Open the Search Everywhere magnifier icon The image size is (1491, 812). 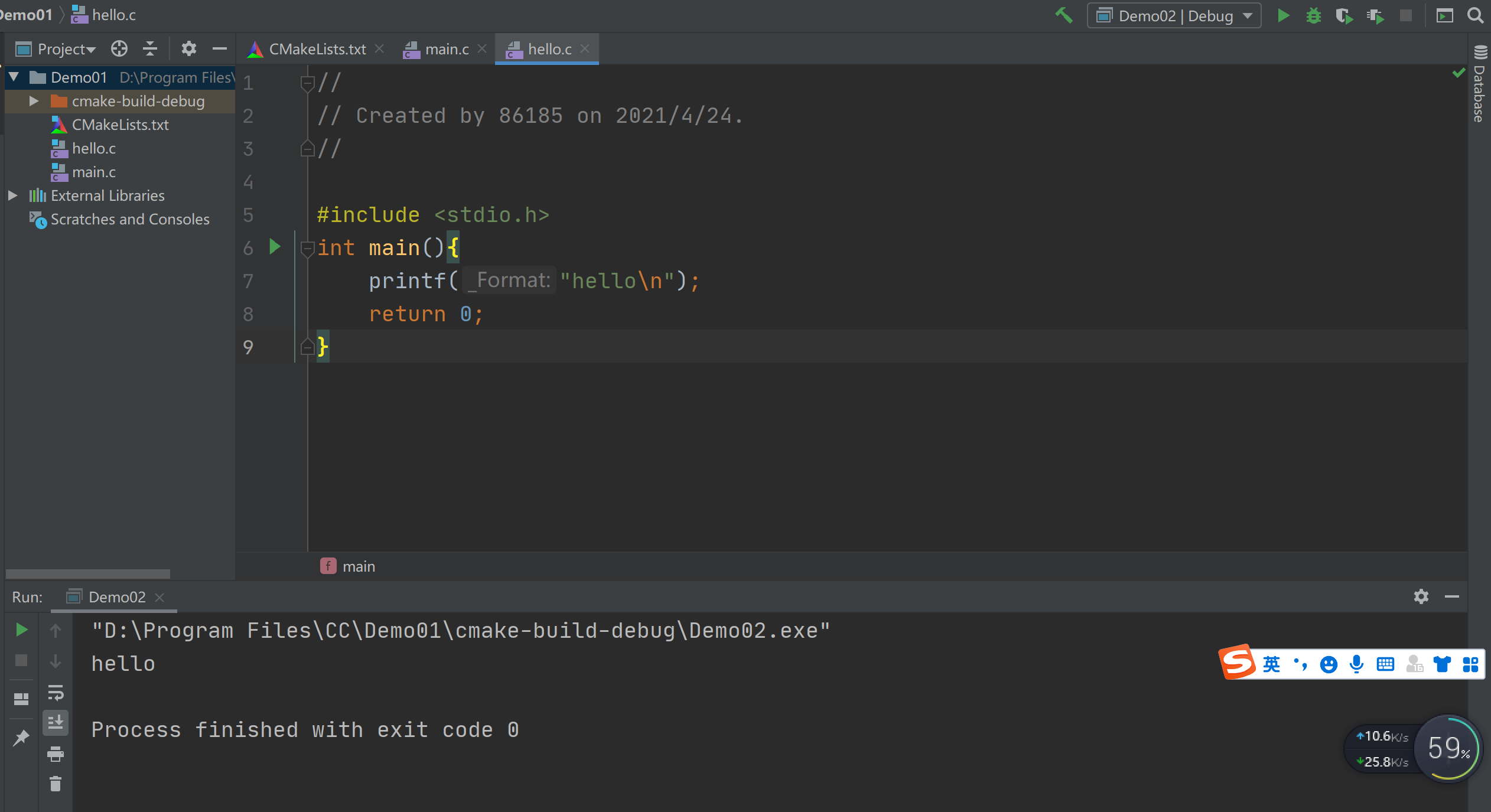pos(1476,15)
